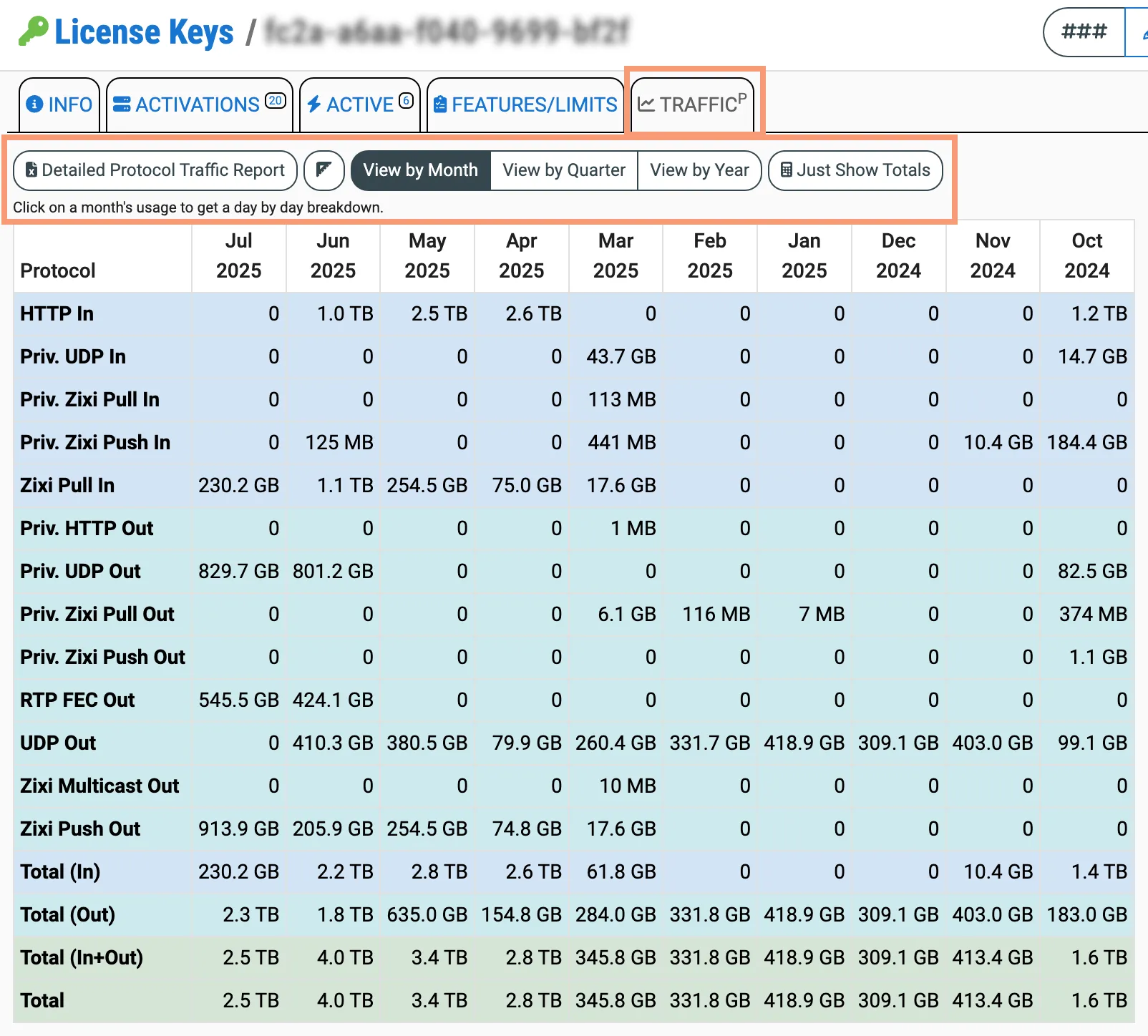
Task: Click Oct 2024 Total (In) 1.4 TB
Action: [x=1099, y=871]
